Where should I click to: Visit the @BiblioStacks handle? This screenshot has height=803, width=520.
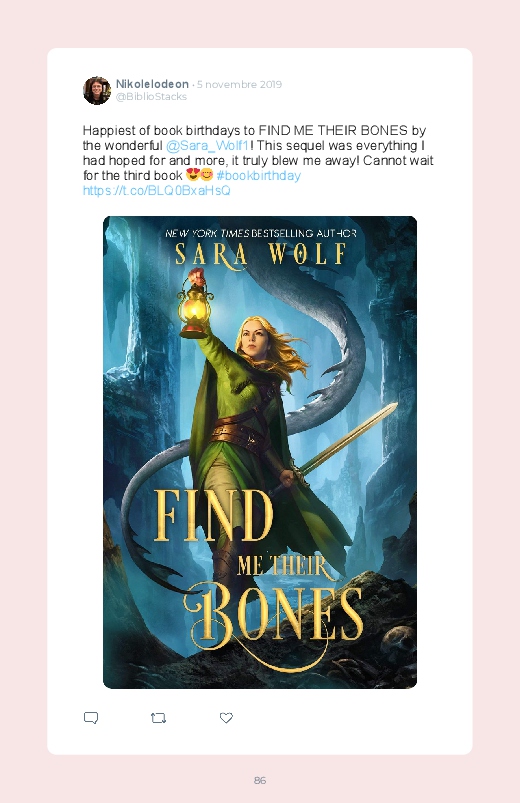(x=151, y=97)
